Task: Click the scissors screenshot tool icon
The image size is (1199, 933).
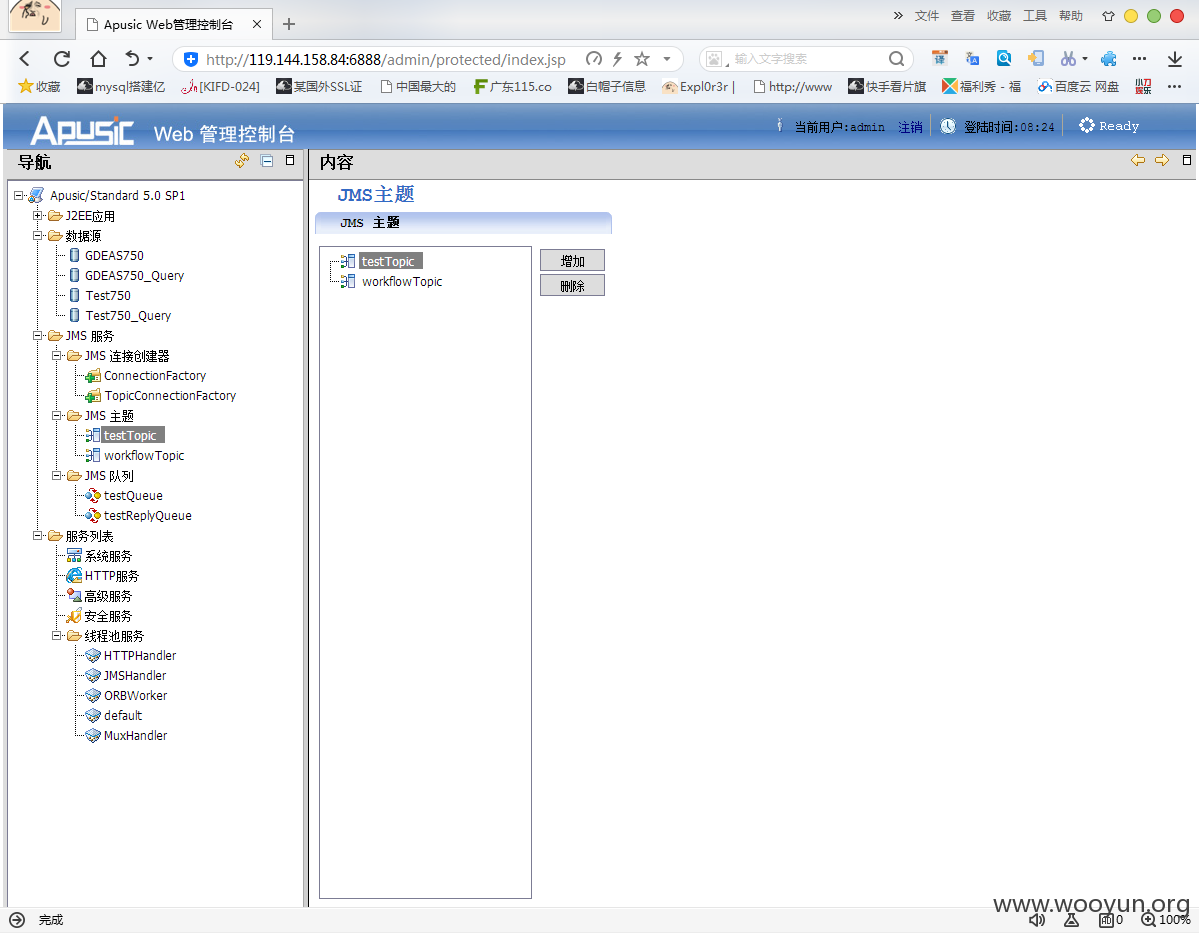Action: [1068, 59]
